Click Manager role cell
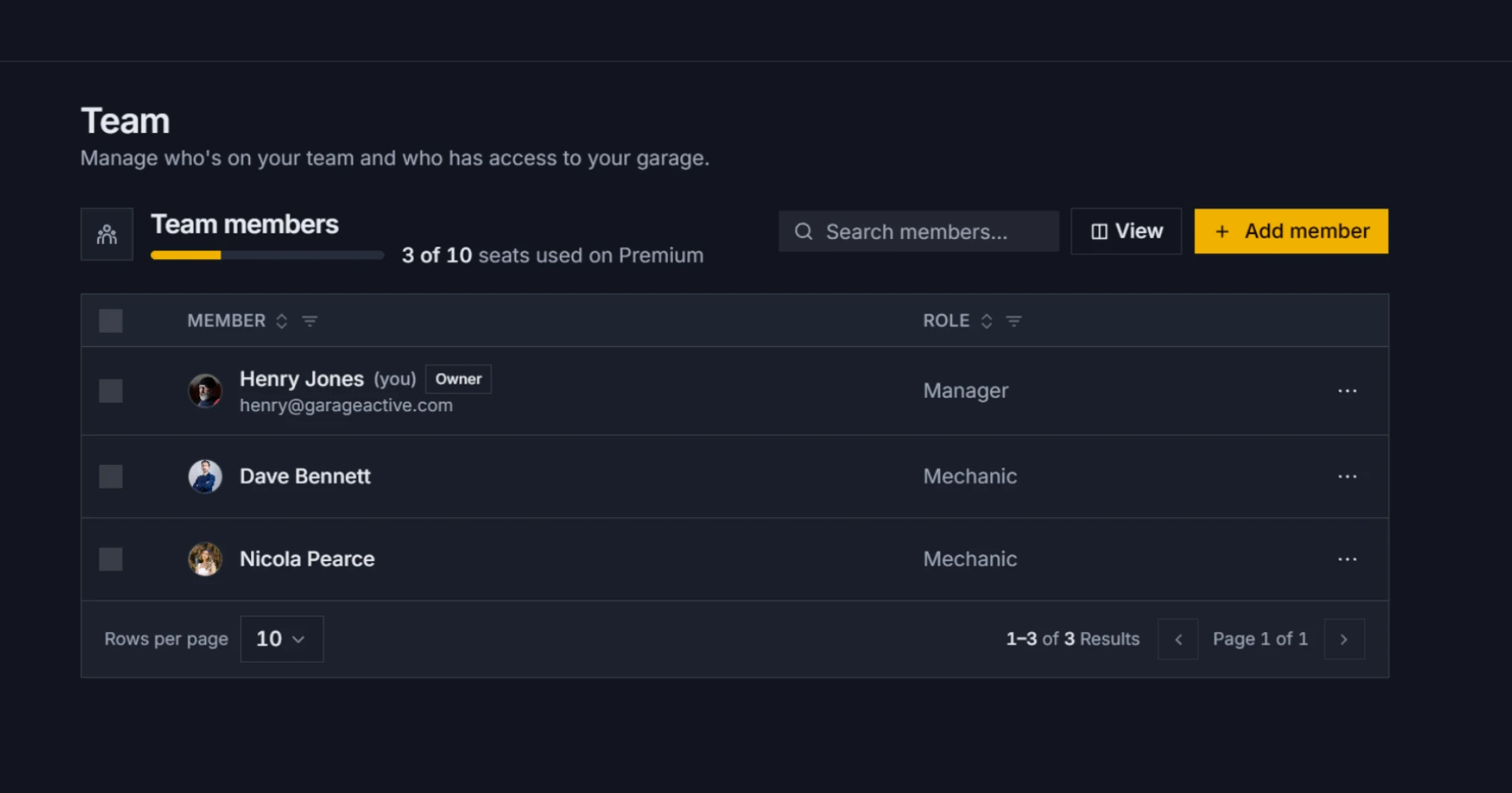This screenshot has width=1512, height=793. coord(965,391)
